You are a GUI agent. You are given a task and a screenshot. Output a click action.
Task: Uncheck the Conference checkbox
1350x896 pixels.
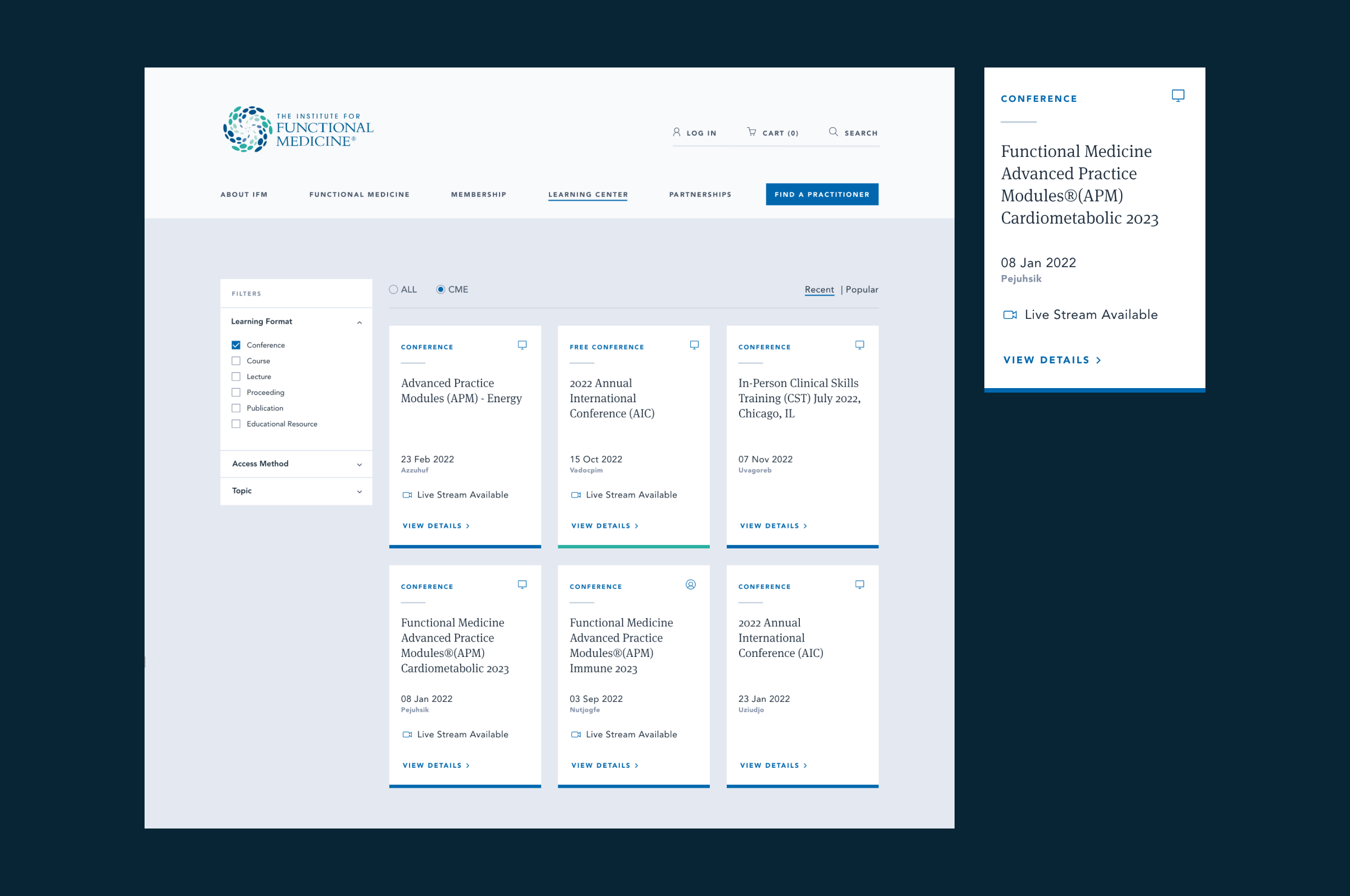pos(236,345)
